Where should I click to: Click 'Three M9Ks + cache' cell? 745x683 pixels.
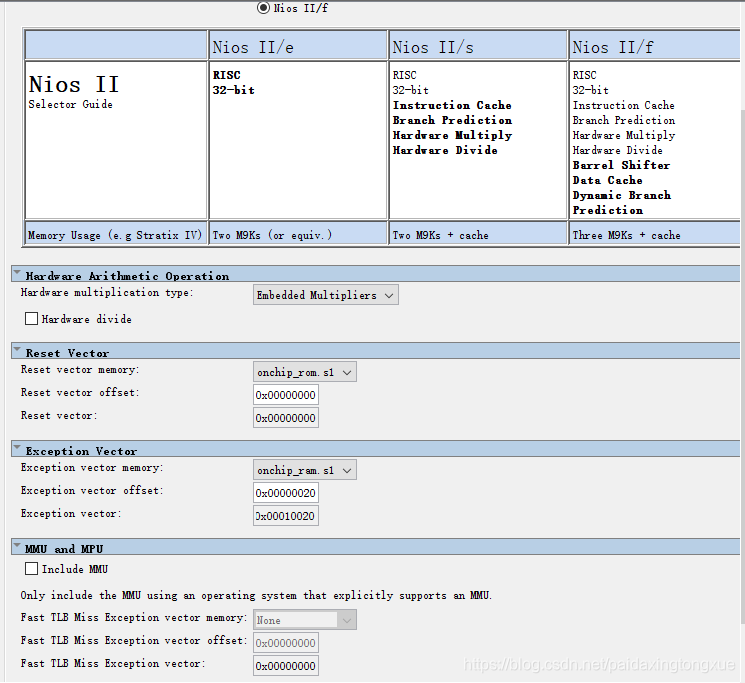click(656, 234)
